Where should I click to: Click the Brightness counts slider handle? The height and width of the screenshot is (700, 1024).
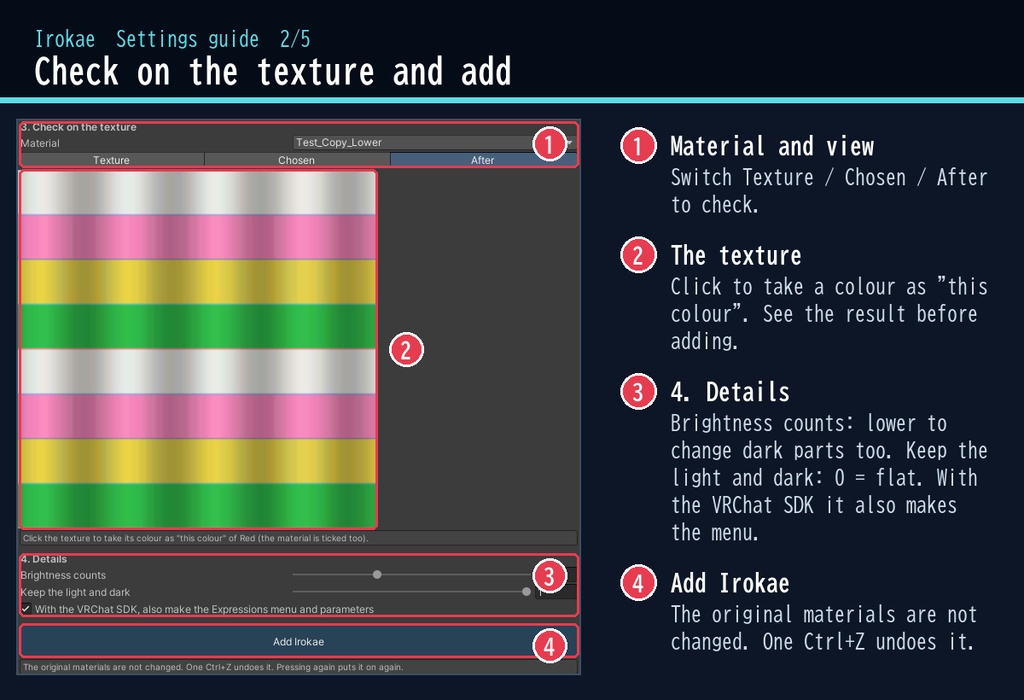click(x=377, y=575)
